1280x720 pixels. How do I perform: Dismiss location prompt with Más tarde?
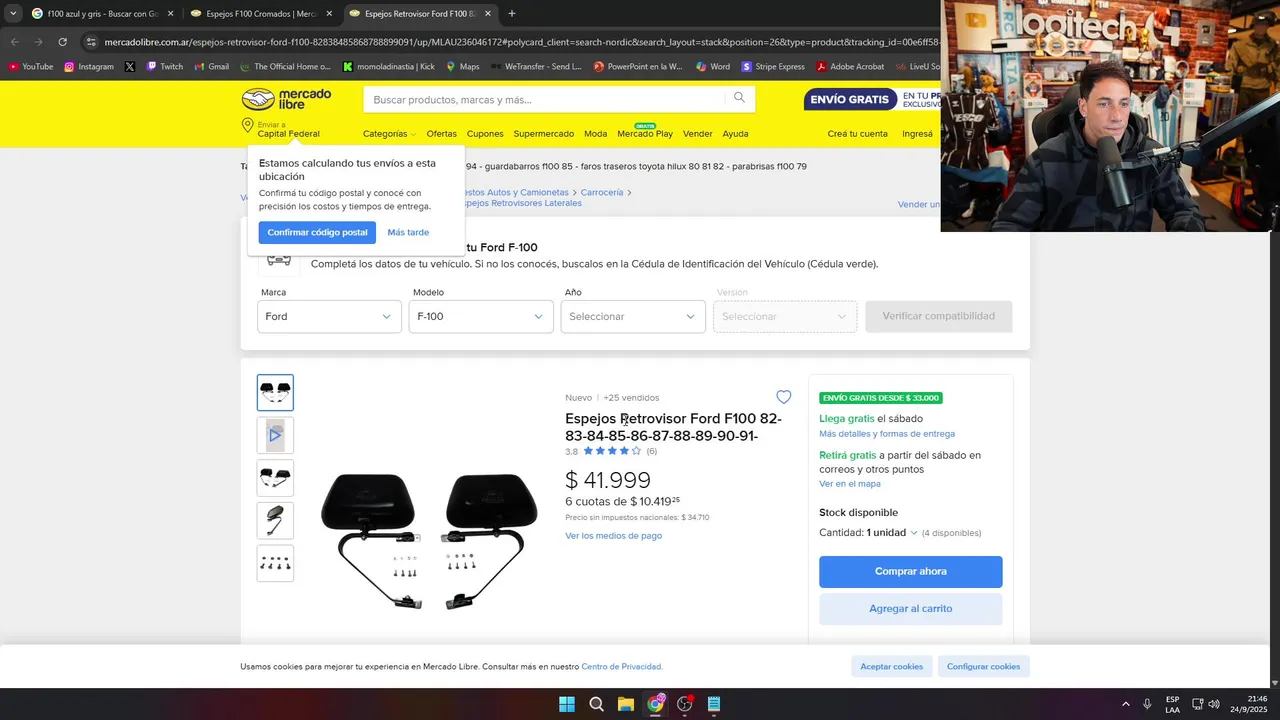pyautogui.click(x=408, y=232)
